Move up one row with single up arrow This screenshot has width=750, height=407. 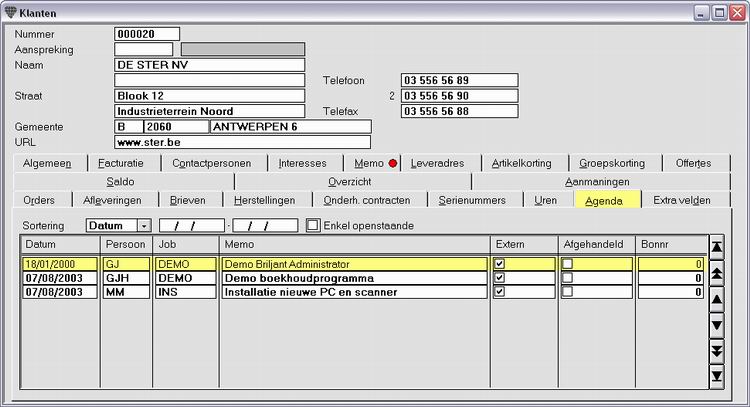click(x=717, y=299)
